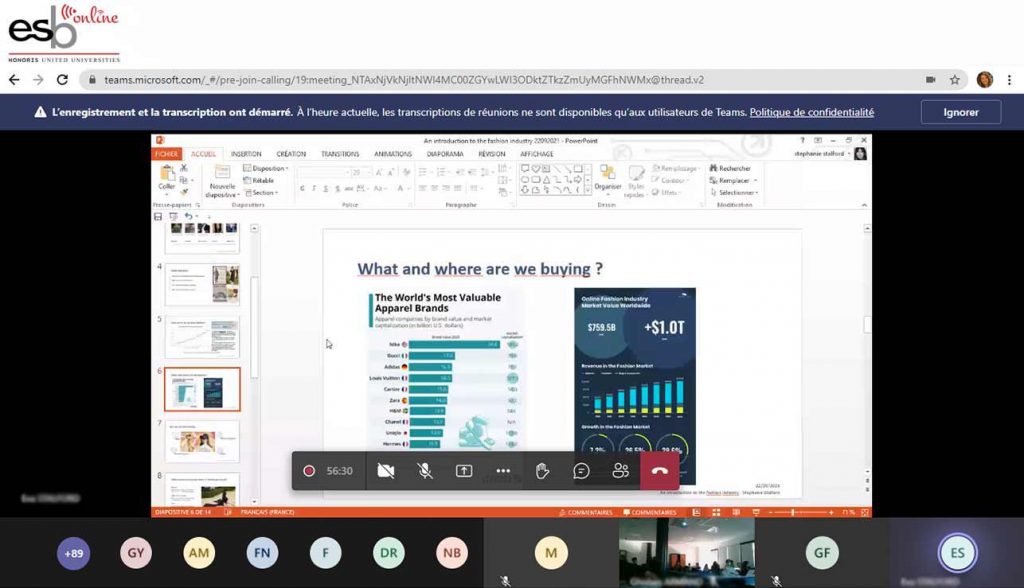Select slide 5 thumbnail
Screen dimensions: 1024x588
(202, 336)
